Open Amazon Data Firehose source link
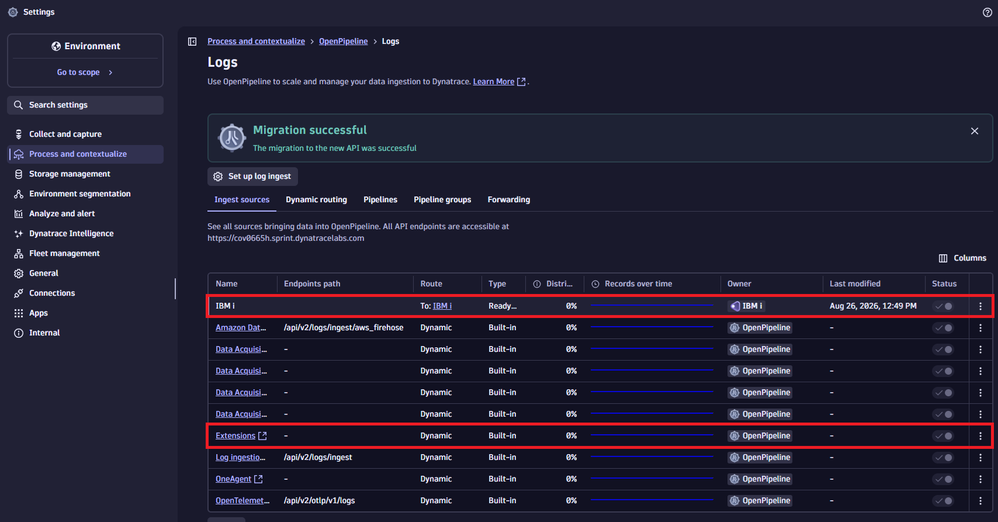This screenshot has height=522, width=998. pos(241,328)
